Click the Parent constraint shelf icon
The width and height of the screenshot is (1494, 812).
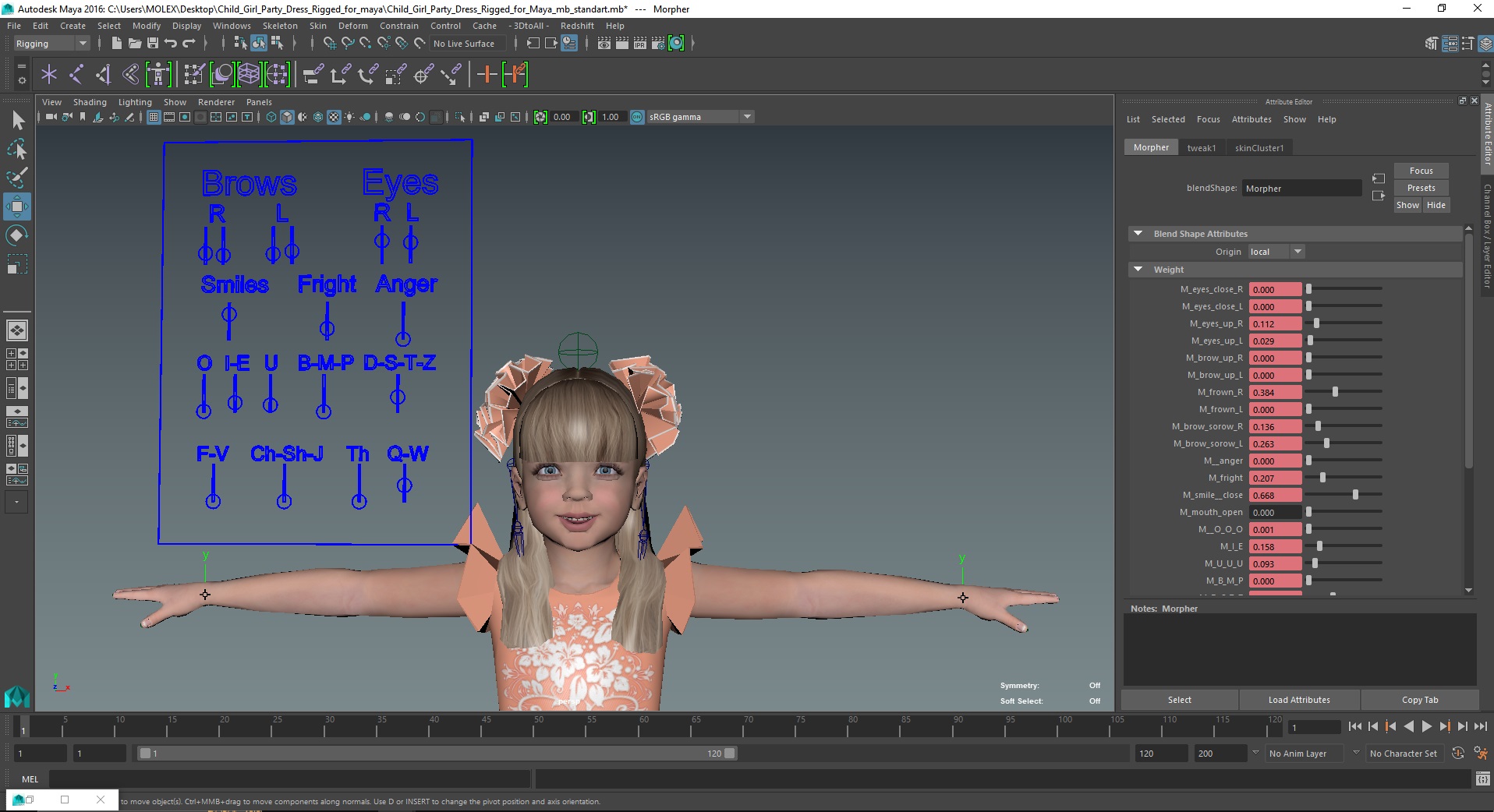tap(313, 75)
